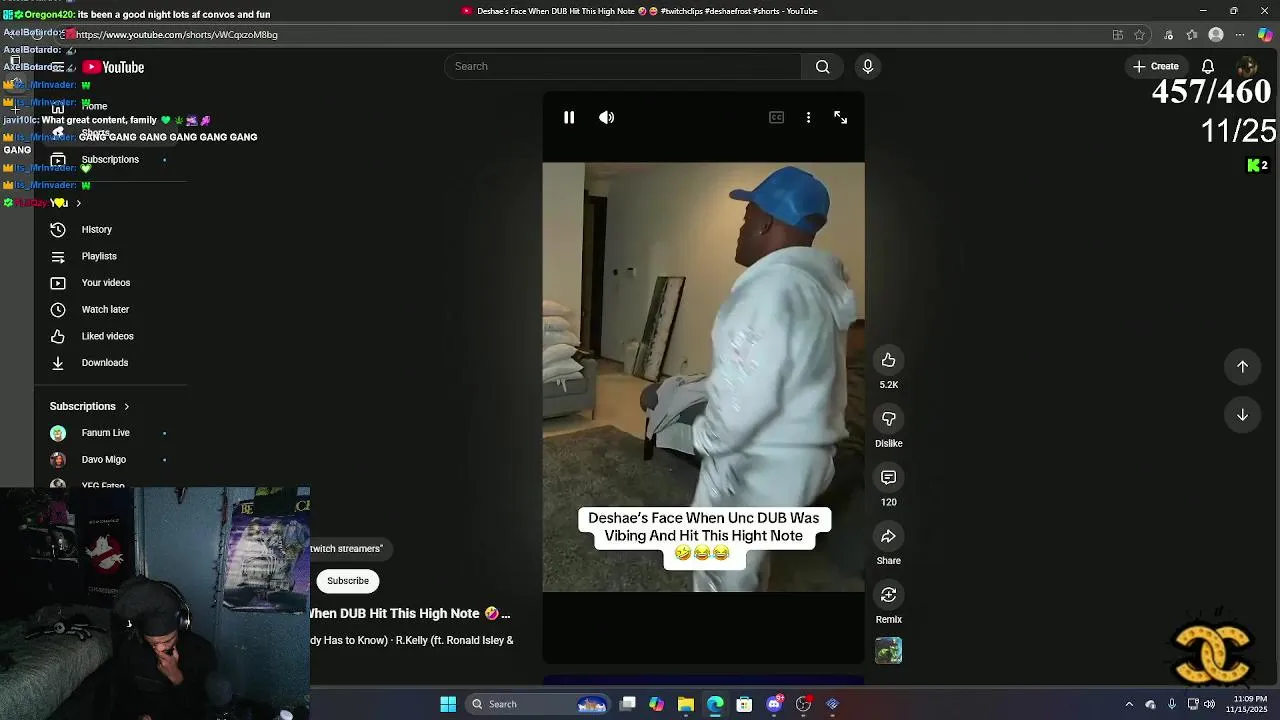Like this Short with 5.2K likes
The width and height of the screenshot is (1280, 720).
click(x=888, y=360)
